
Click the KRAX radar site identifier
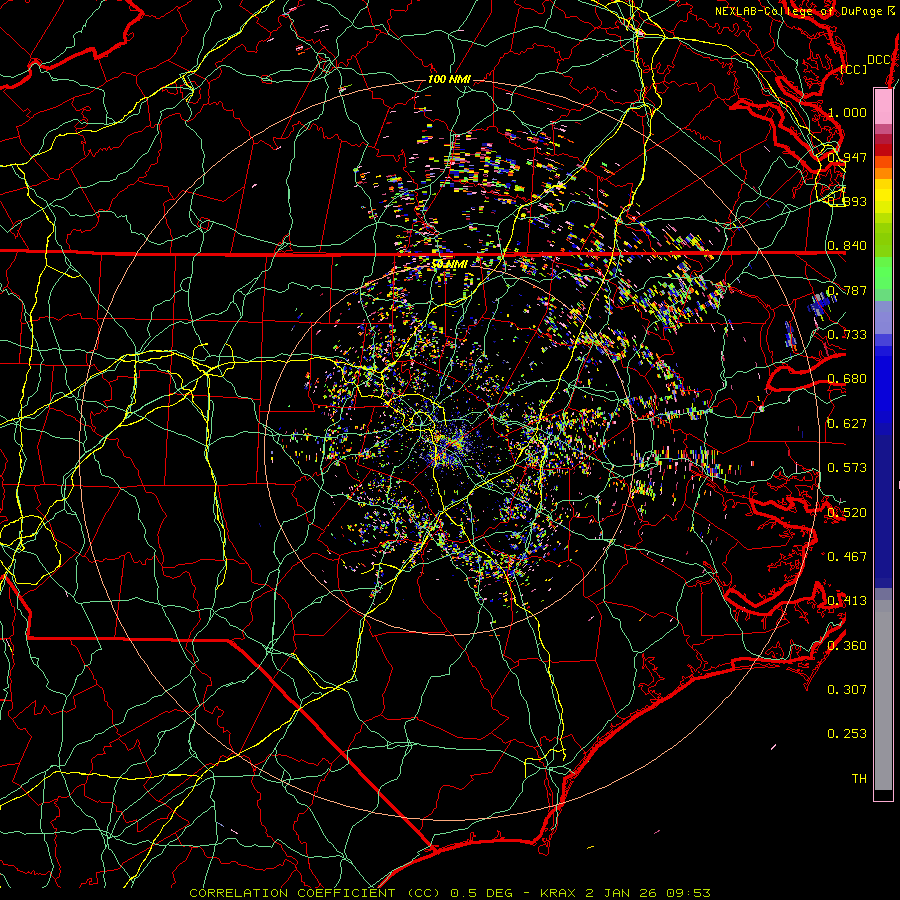tap(558, 893)
